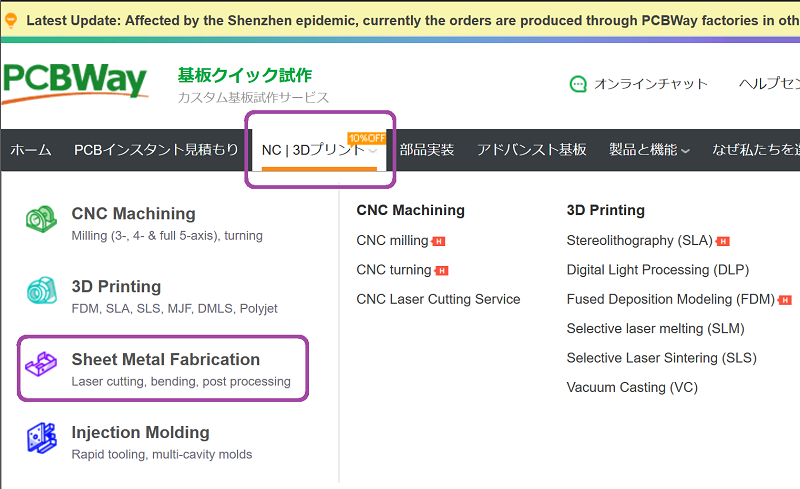The height and width of the screenshot is (489, 800).
Task: Open アドバンスト基板 navigation item
Action: tap(532, 150)
